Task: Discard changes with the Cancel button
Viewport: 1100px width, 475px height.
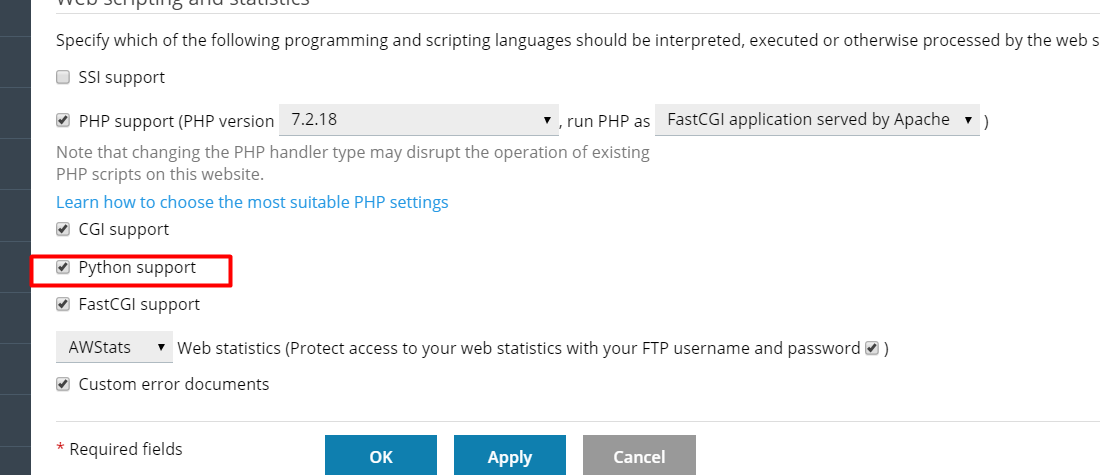Action: 639,456
